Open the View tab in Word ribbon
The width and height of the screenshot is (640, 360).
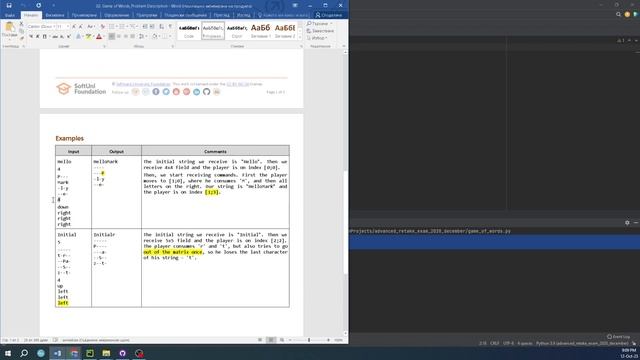(244, 15)
